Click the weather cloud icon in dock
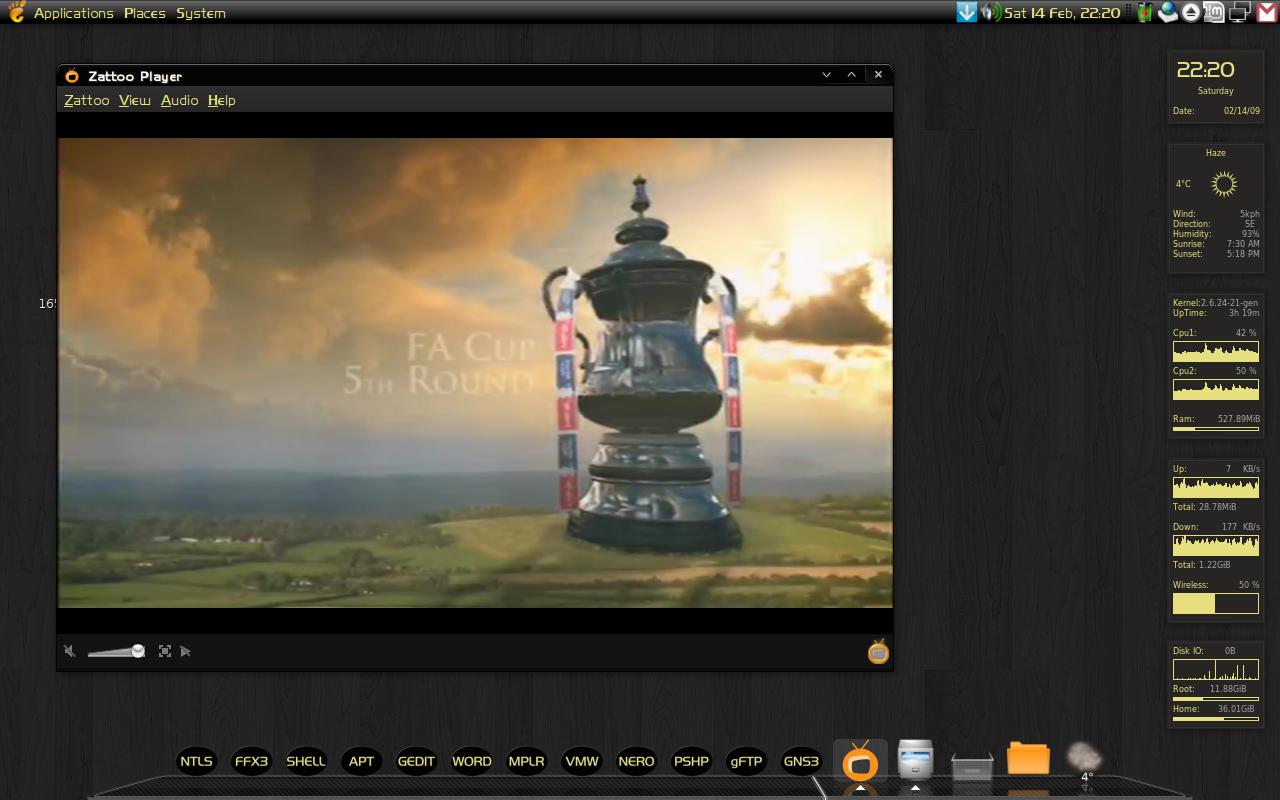 [1084, 759]
